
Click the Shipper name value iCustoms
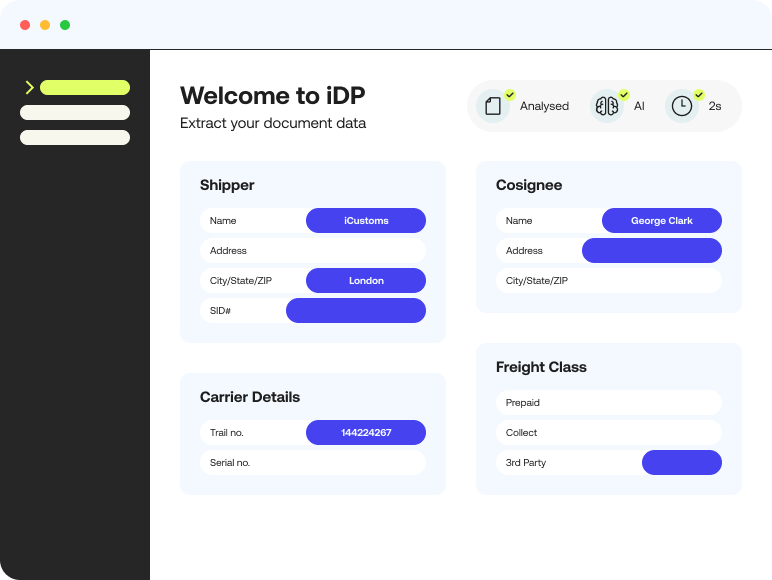(x=366, y=221)
